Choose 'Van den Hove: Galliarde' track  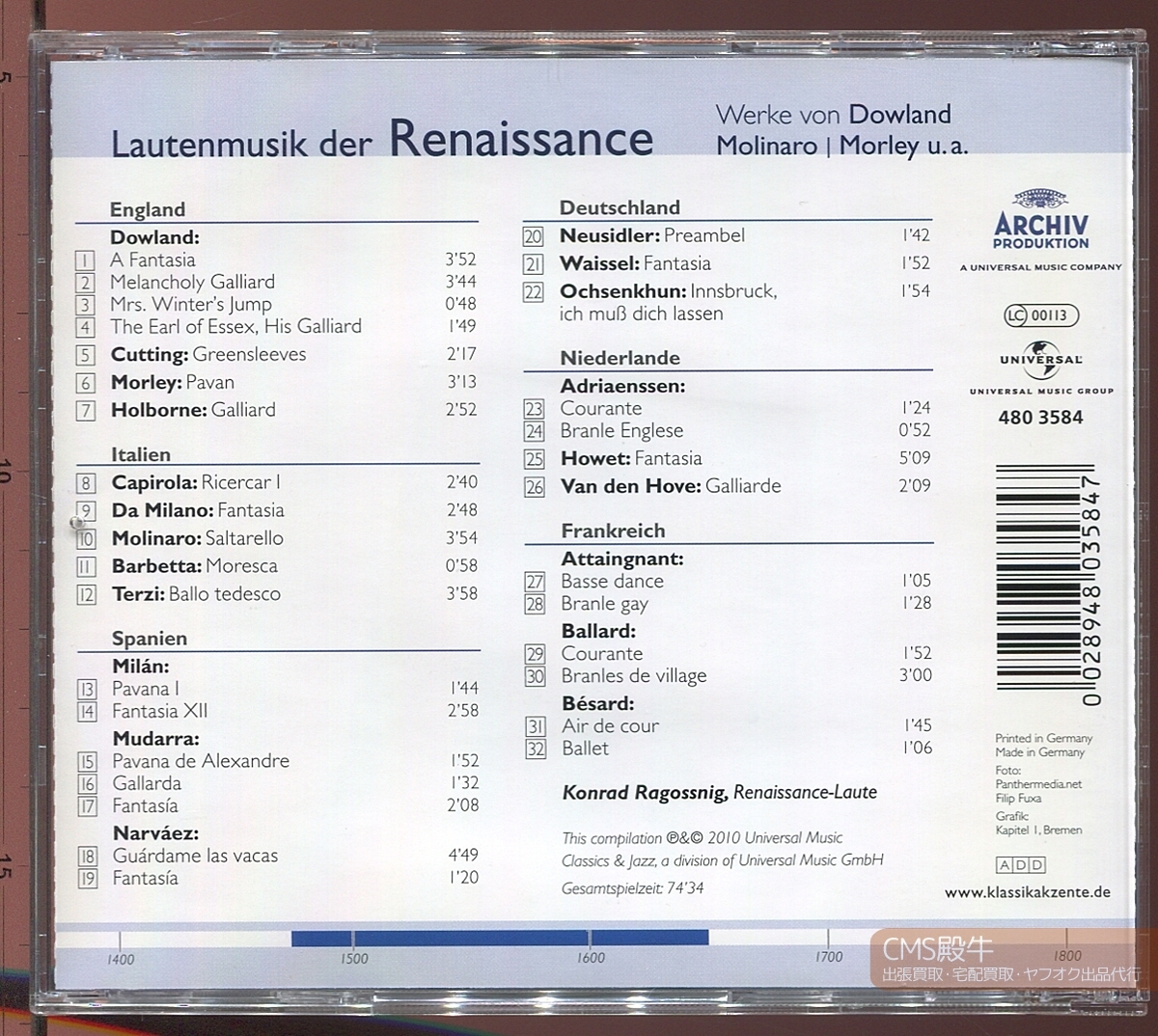click(x=671, y=487)
